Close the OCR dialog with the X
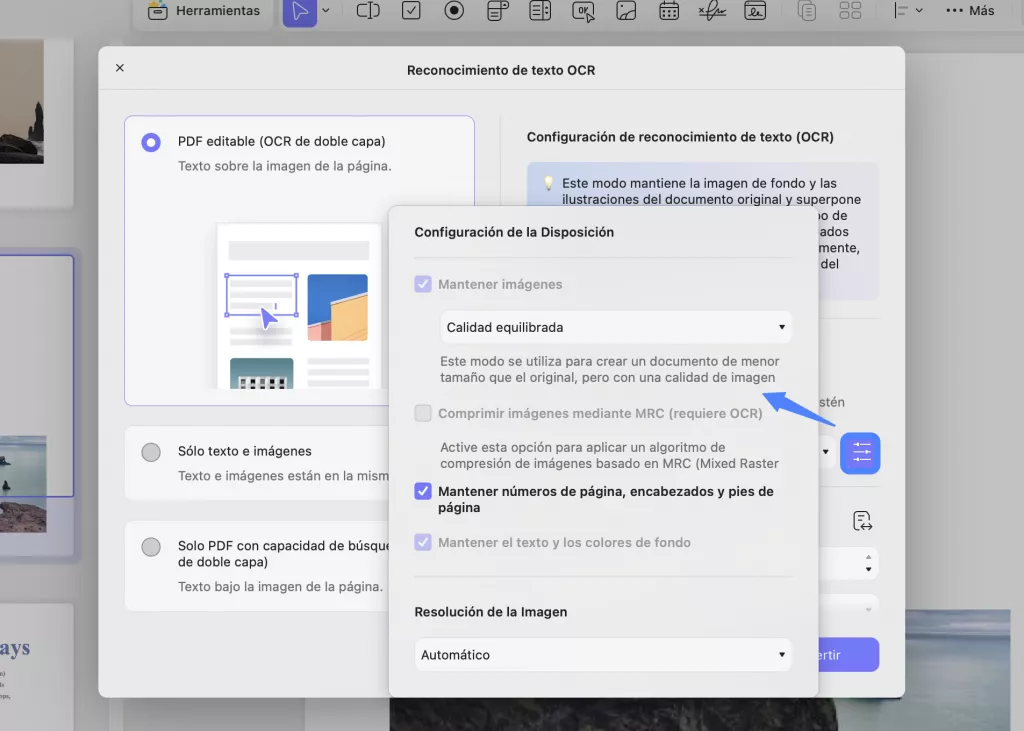Image resolution: width=1024 pixels, height=731 pixels. point(120,68)
